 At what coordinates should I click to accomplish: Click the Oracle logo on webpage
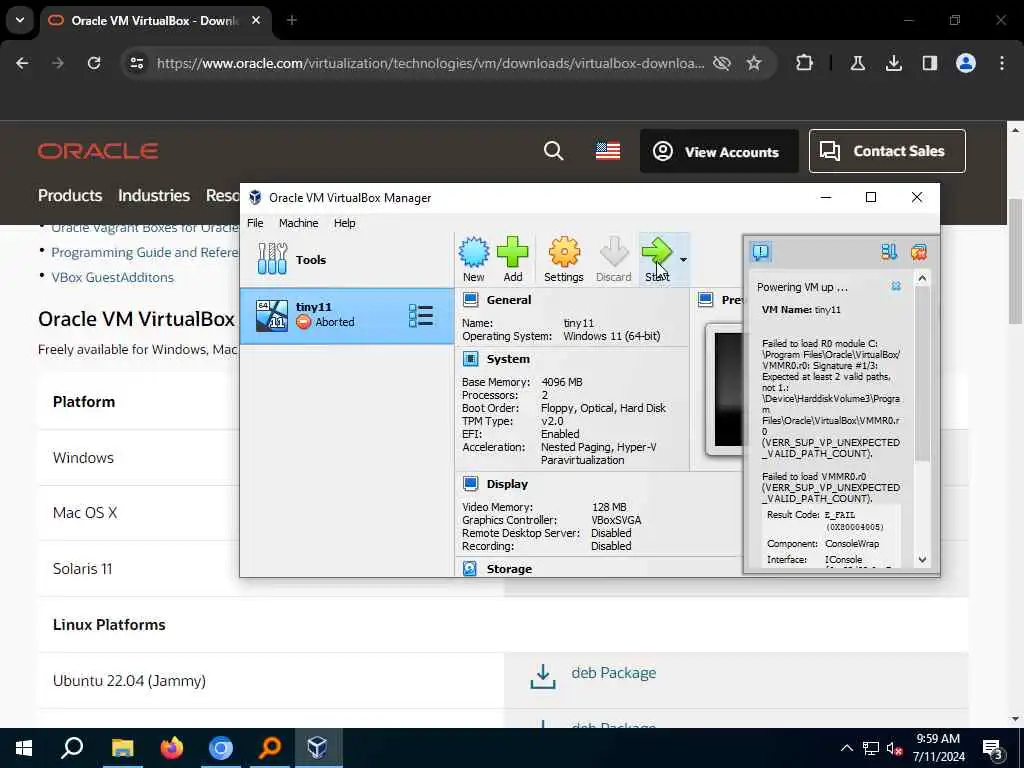click(x=98, y=151)
